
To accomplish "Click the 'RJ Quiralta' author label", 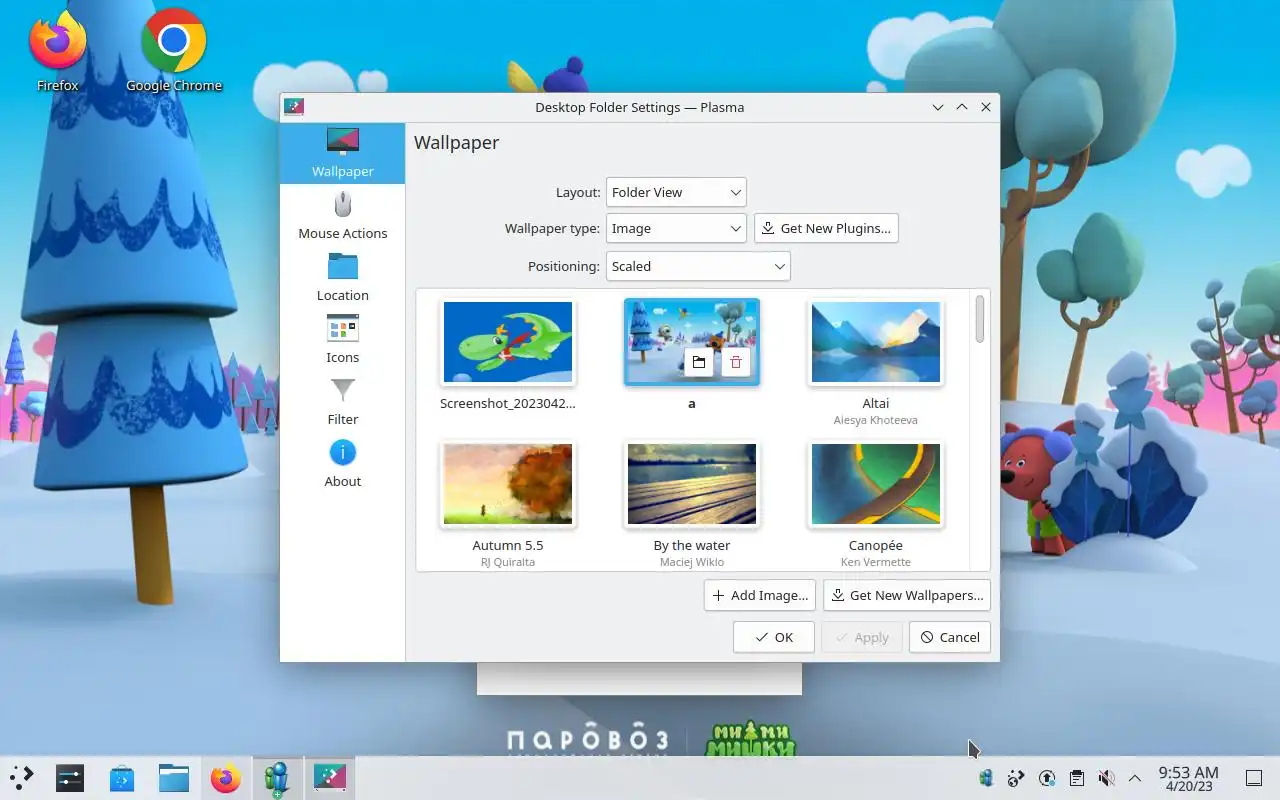I will pos(508,562).
